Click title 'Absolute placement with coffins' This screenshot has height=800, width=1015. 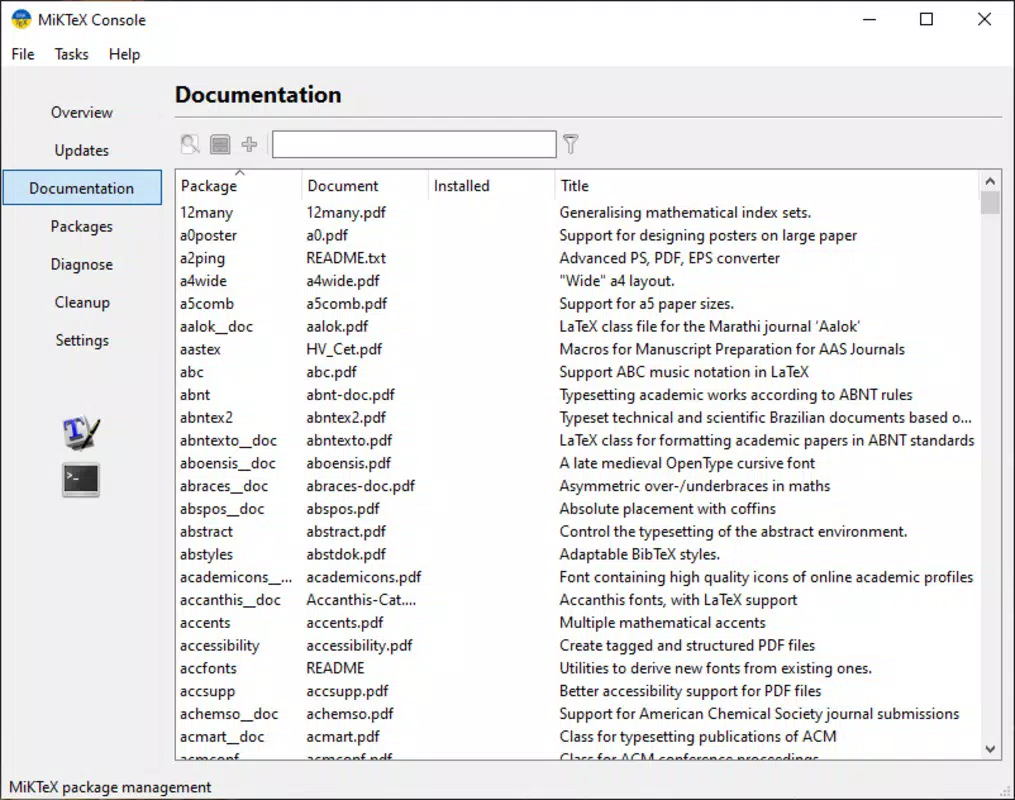pyautogui.click(x=667, y=509)
